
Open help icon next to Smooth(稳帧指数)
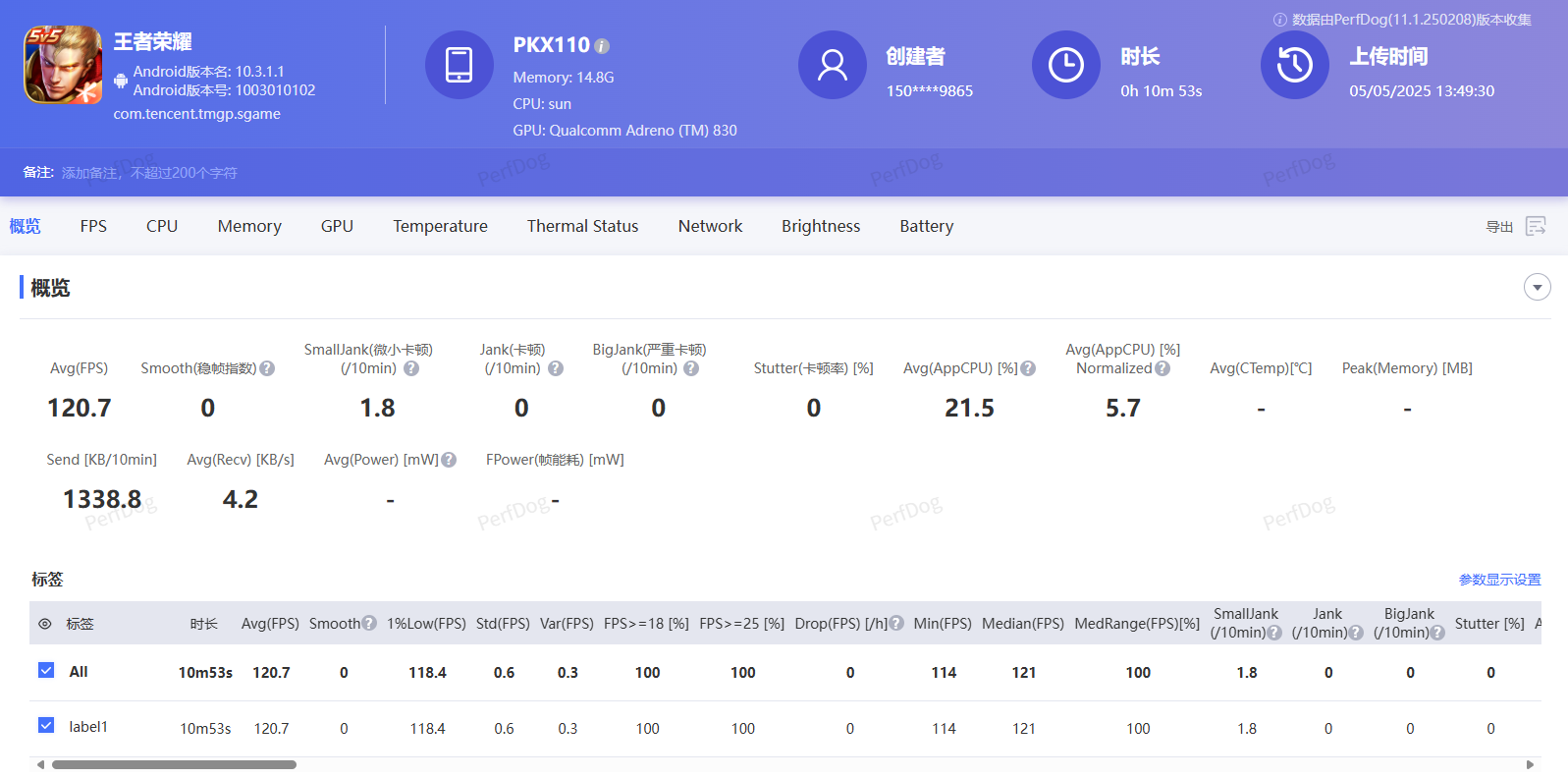click(267, 368)
